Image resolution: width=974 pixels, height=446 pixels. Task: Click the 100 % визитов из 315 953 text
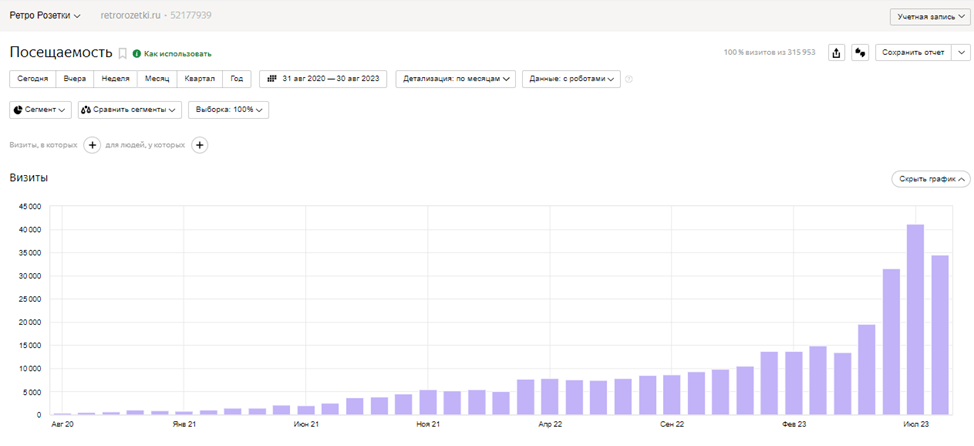770,53
